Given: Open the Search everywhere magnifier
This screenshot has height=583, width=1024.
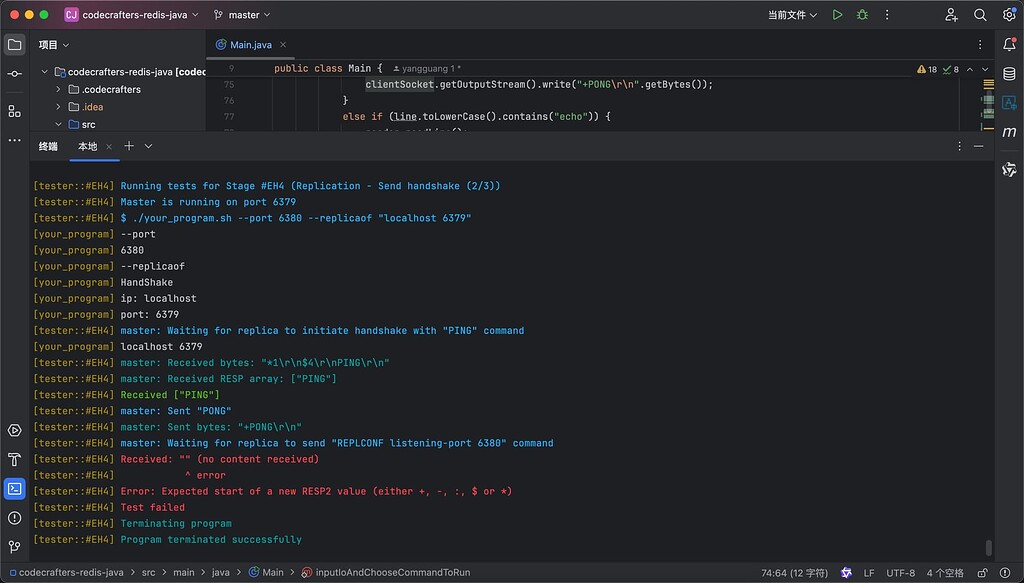Looking at the screenshot, I should tap(979, 14).
